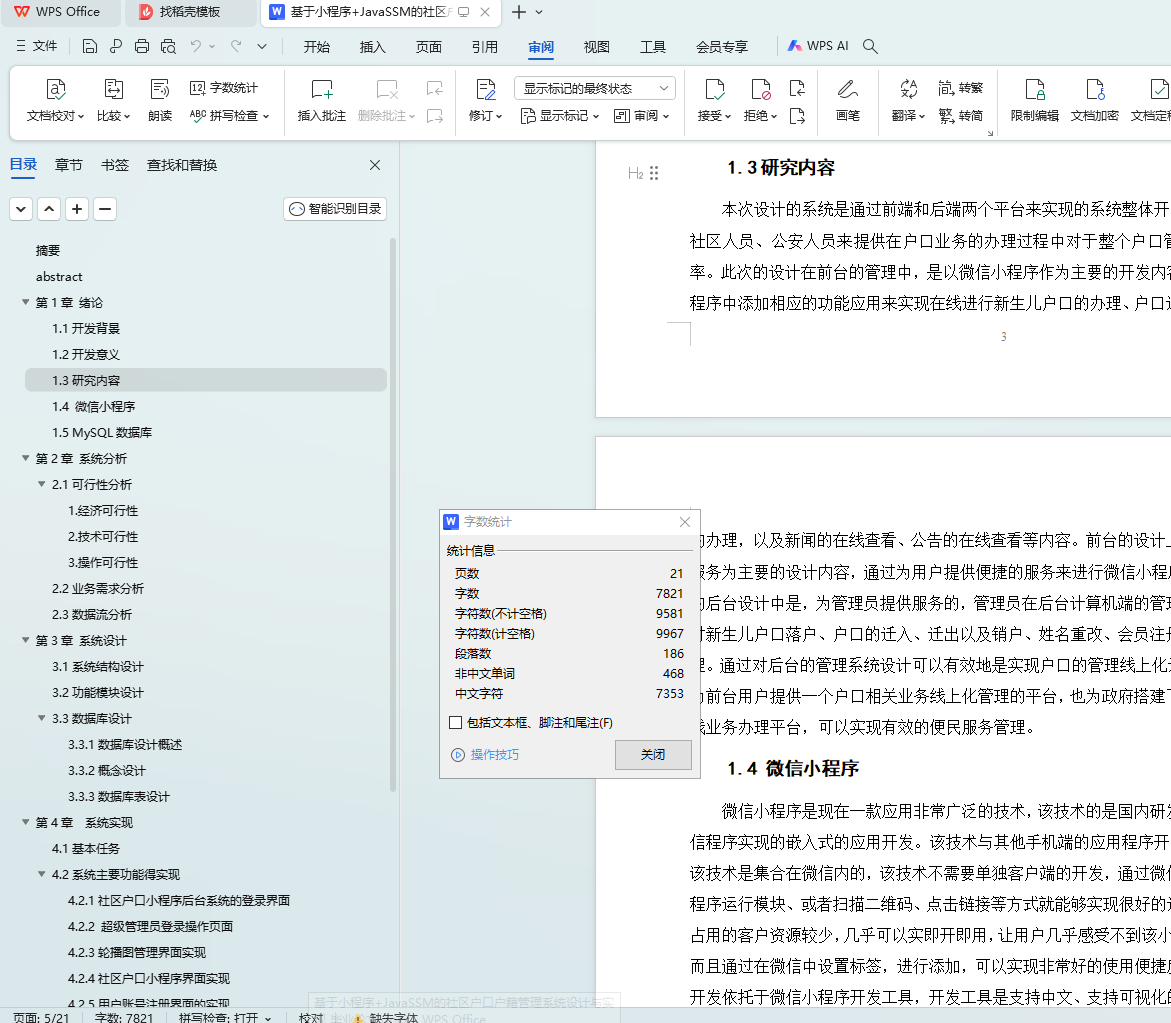Viewport: 1171px width, 1023px height.
Task: Collapse 2.1 可行性分析 tree node
Action: click(x=42, y=485)
